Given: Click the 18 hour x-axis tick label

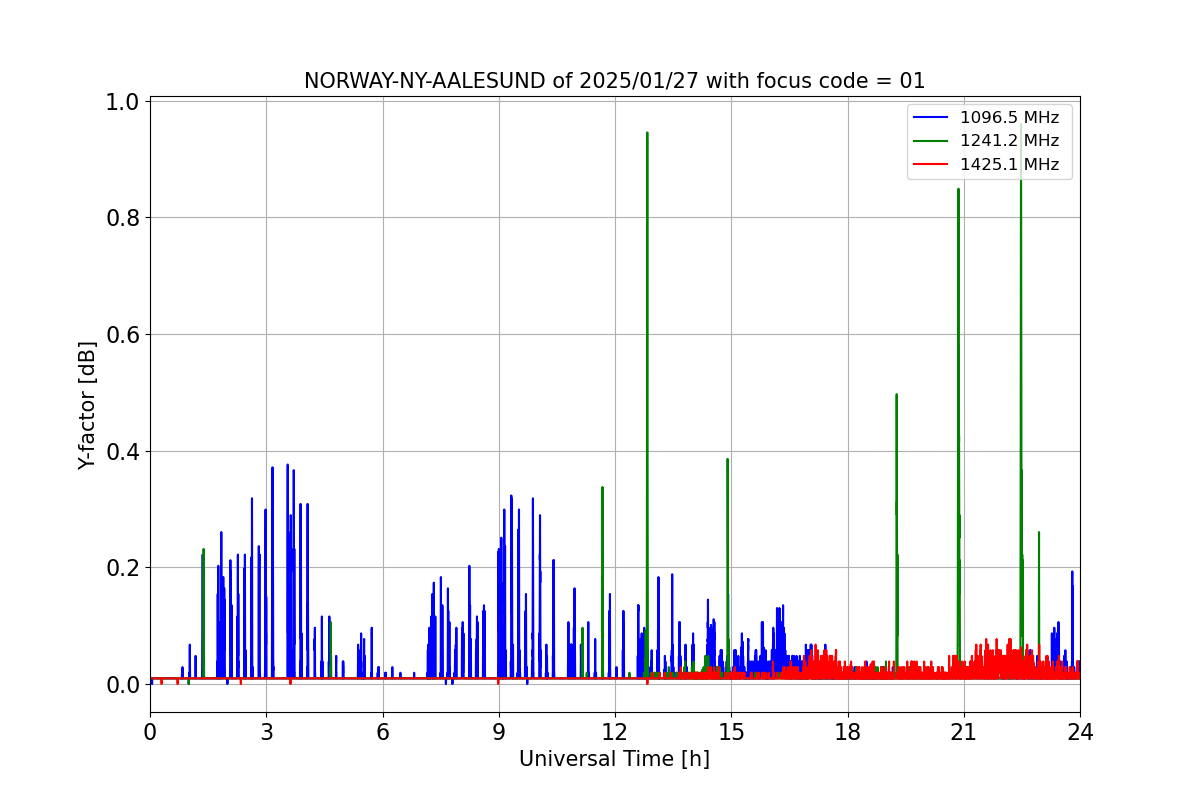Looking at the screenshot, I should pos(848,731).
